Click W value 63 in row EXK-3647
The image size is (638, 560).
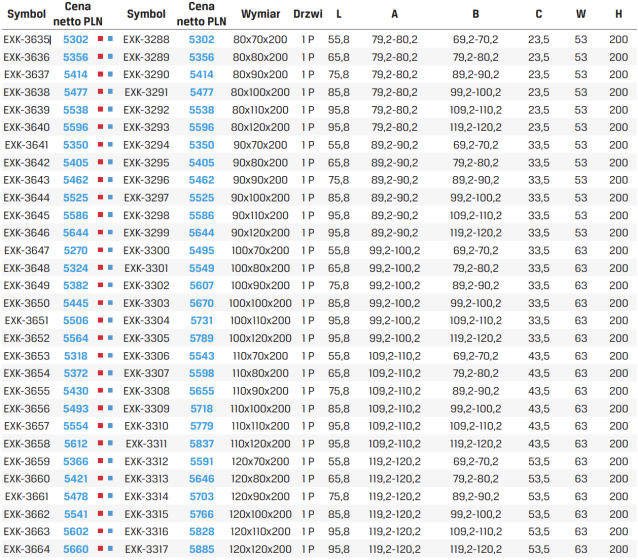click(581, 250)
